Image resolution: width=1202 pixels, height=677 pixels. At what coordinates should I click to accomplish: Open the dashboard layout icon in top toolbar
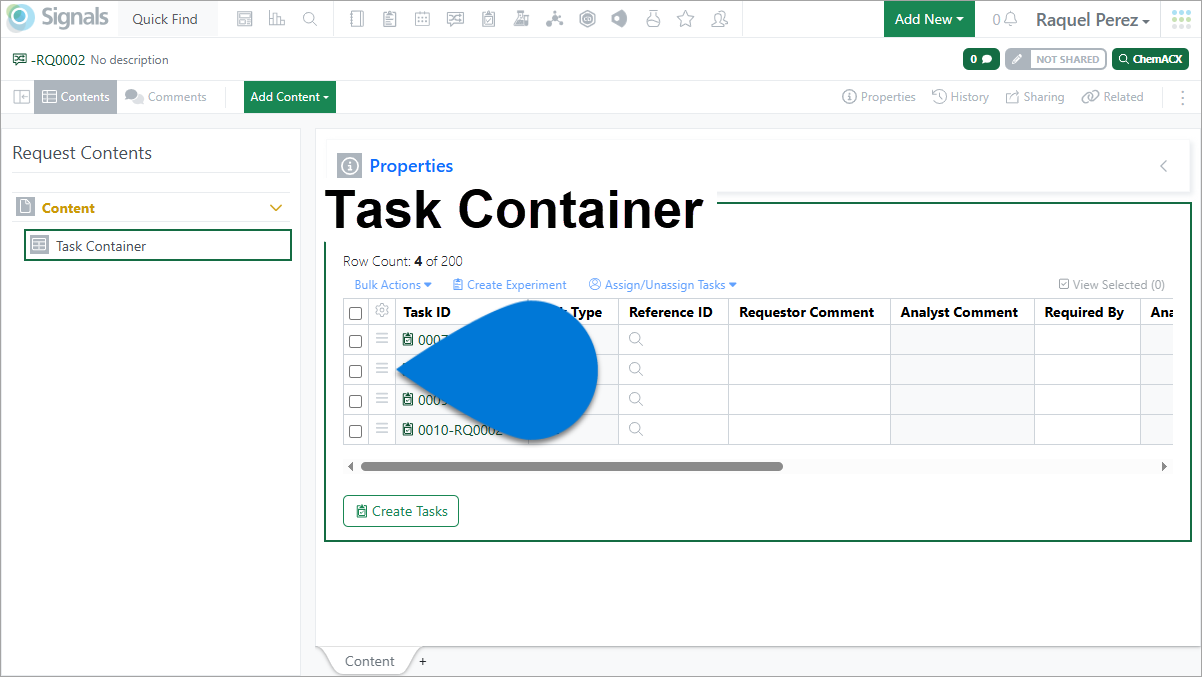(x=245, y=19)
